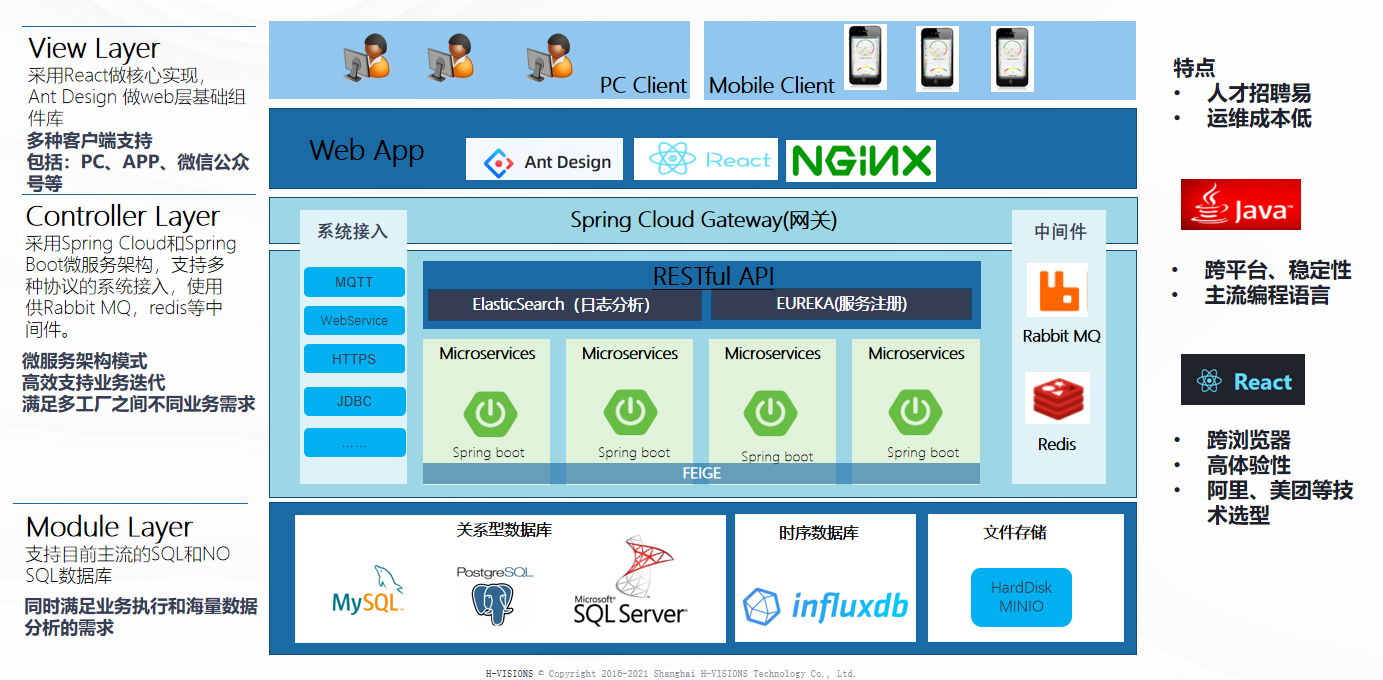
Task: Click the EUREKA(服务注册) bar
Action: point(841,304)
